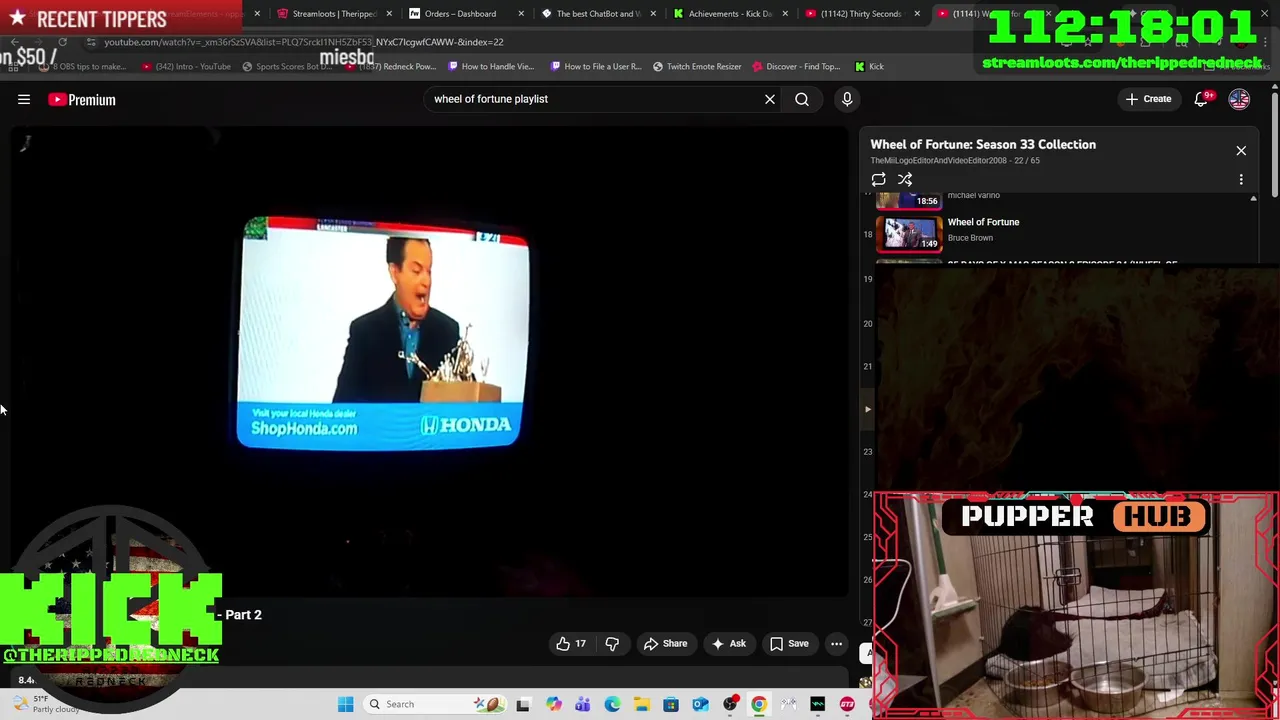Open the account avatar menu
The height and width of the screenshot is (720, 1280).
[1239, 99]
